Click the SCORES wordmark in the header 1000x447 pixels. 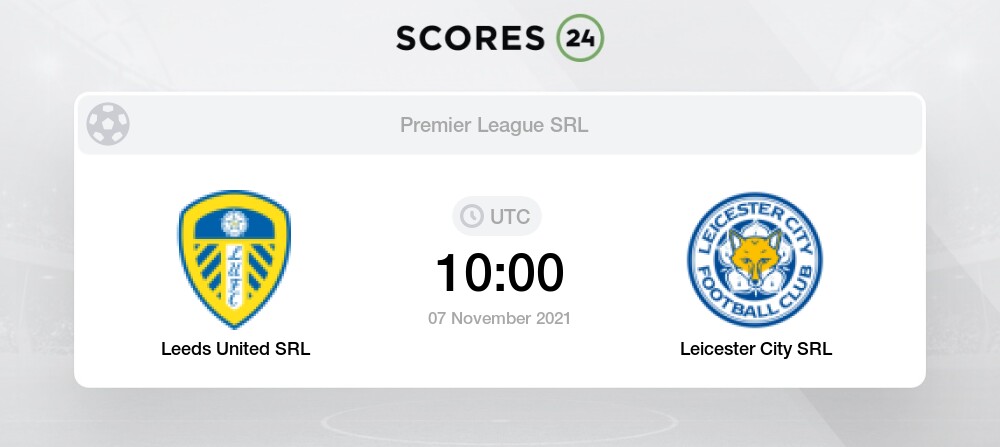tap(471, 38)
